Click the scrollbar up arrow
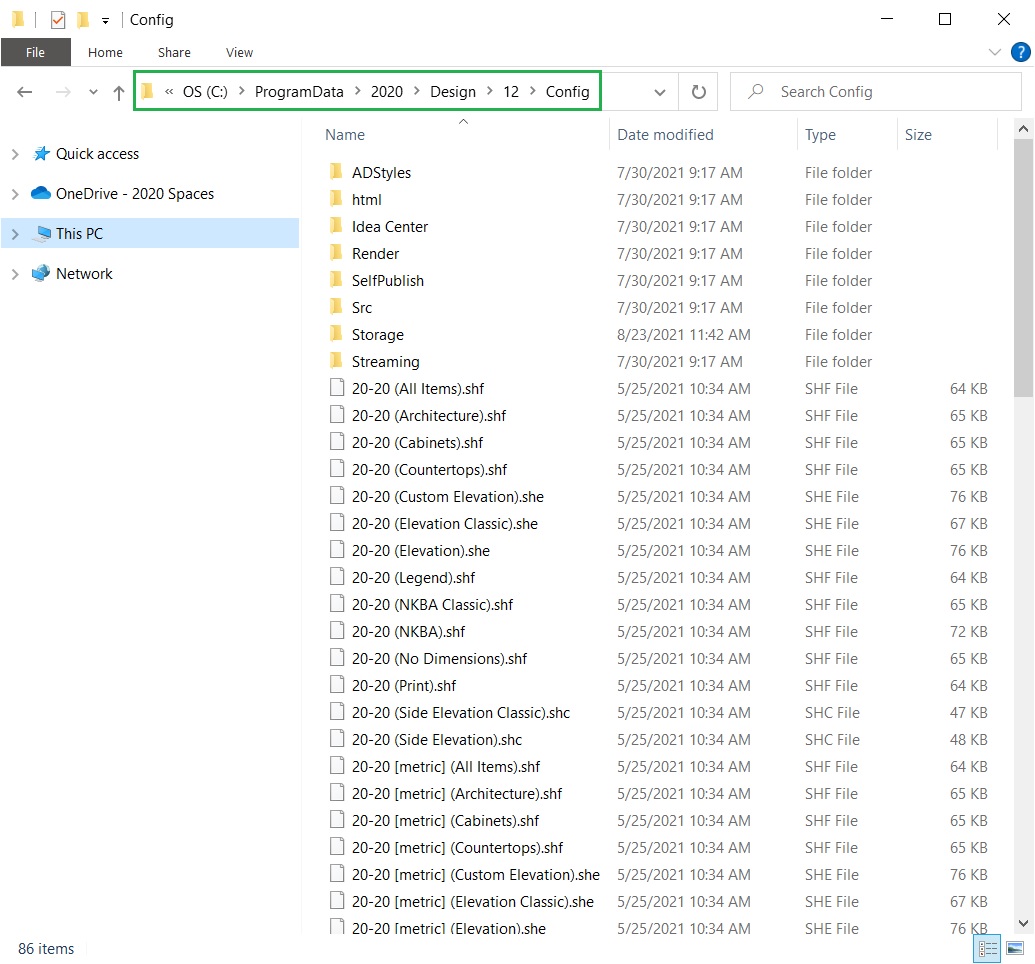Screen dimensions: 1035x964 click(1023, 129)
